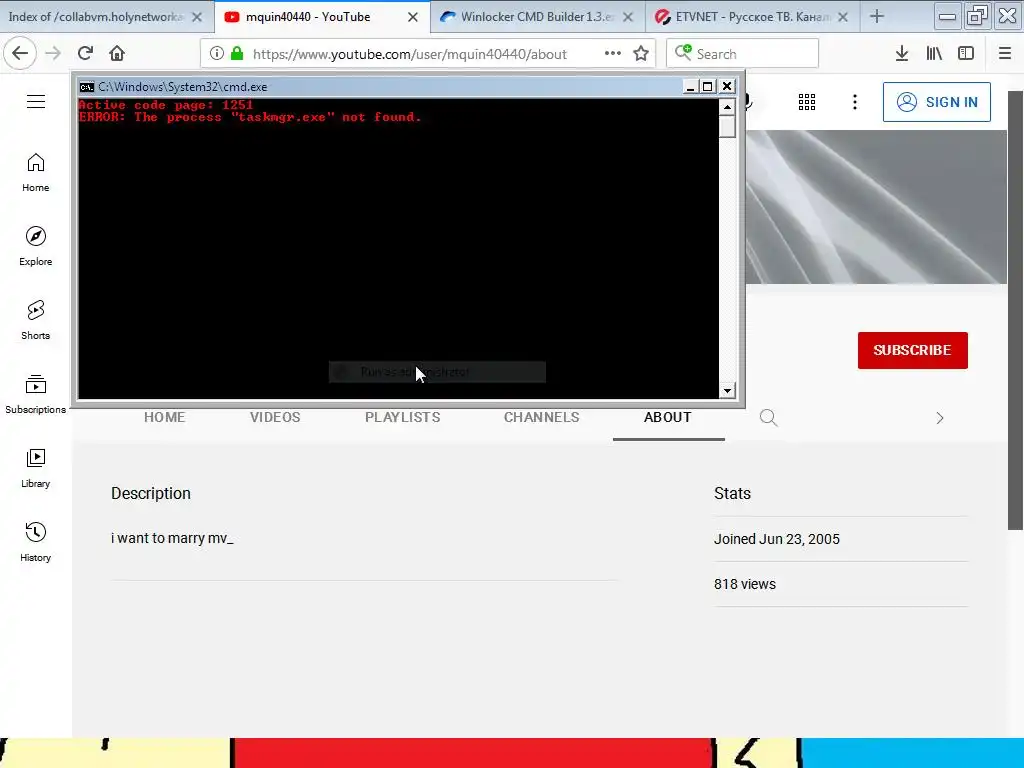Screen dimensions: 1024x768
Task: Click the 'i want to marry mv_' description
Action: coord(172,538)
